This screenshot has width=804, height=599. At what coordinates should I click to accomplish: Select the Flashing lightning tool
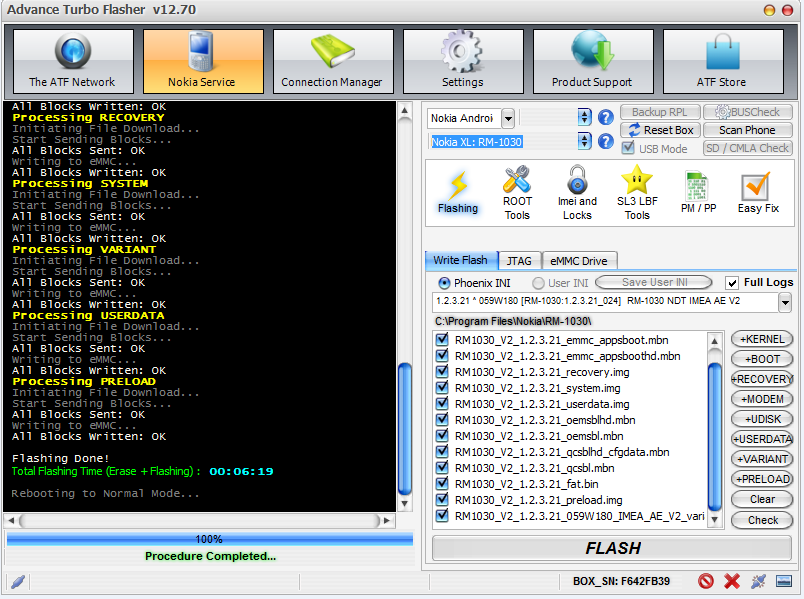point(458,193)
